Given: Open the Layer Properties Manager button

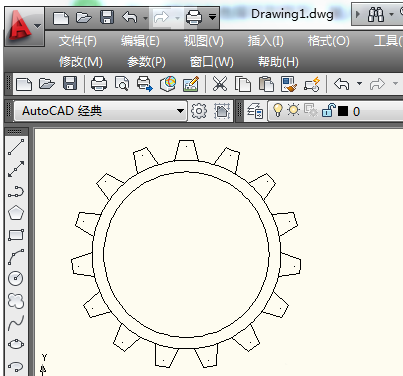Looking at the screenshot, I should coord(255,111).
